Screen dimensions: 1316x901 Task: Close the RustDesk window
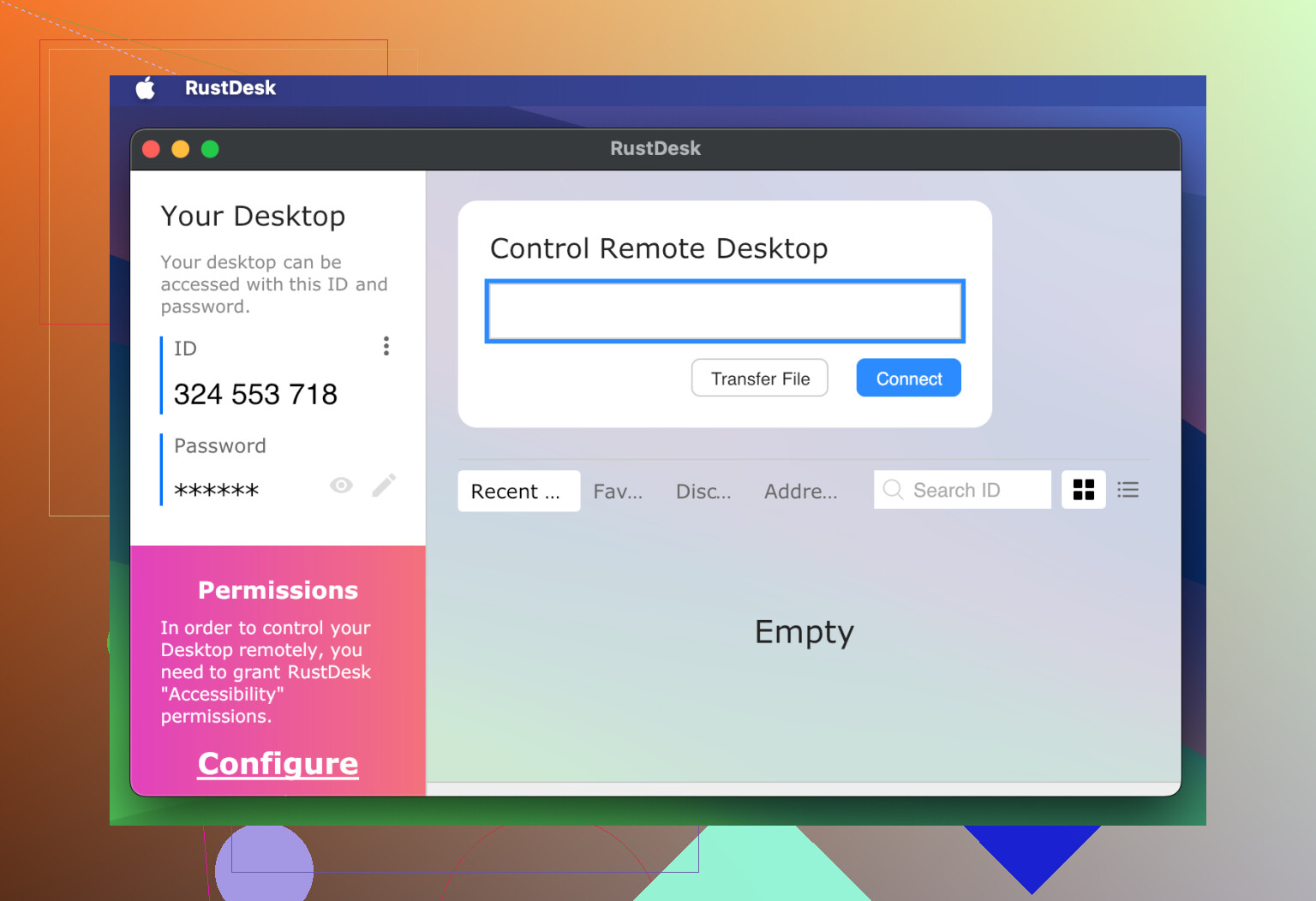(152, 149)
